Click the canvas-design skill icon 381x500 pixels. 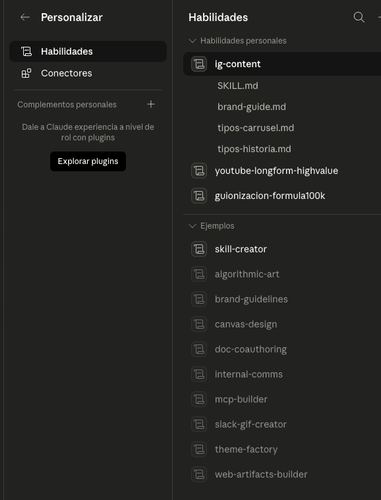tap(199, 324)
